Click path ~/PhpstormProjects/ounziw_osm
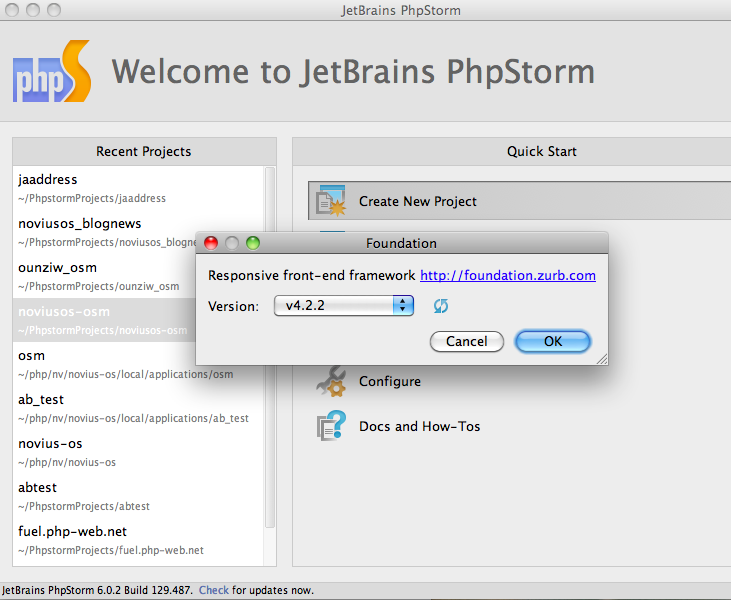Screen dimensions: 731x600 tap(98, 286)
